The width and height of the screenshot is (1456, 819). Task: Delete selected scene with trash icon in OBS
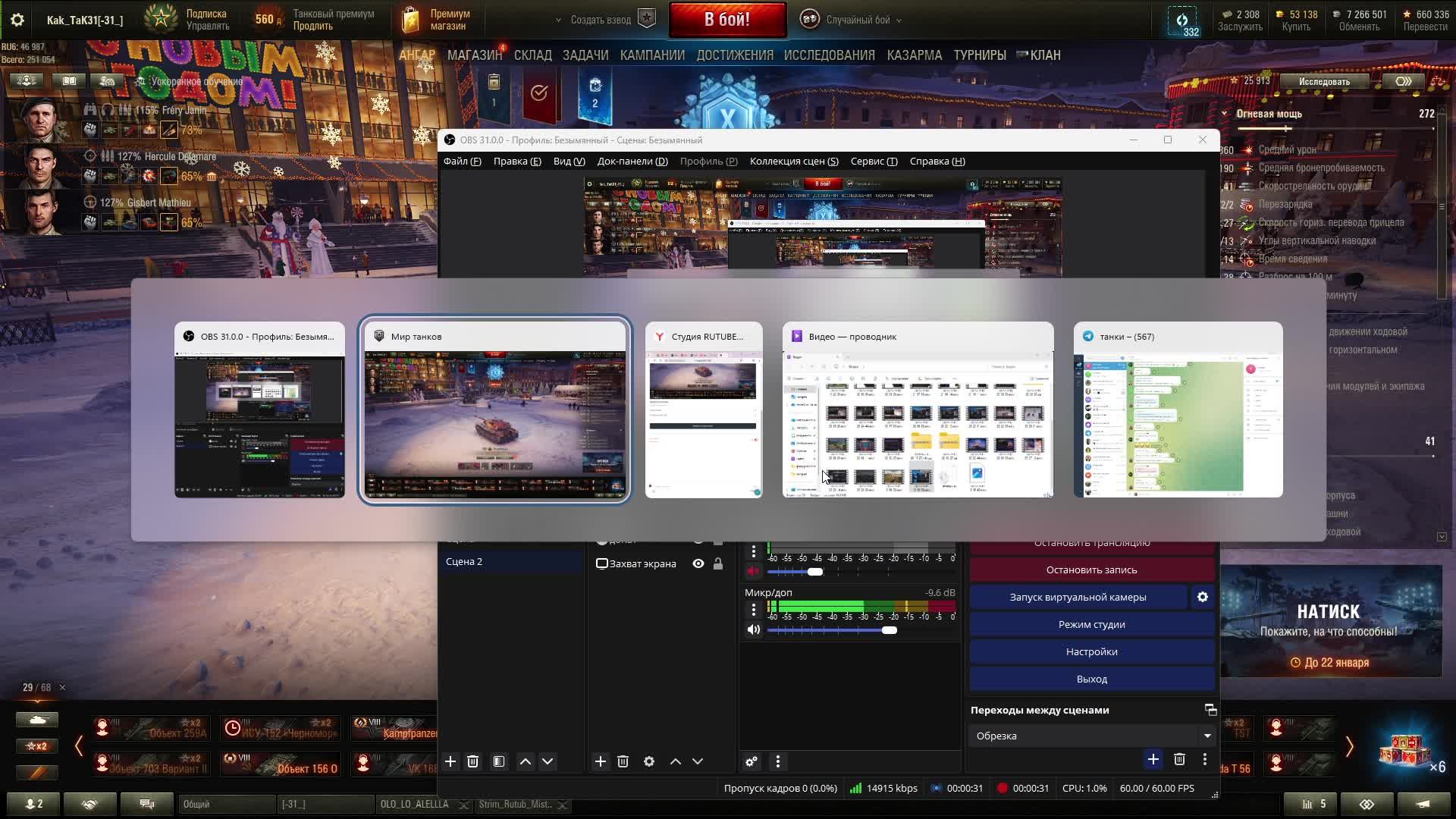click(472, 761)
